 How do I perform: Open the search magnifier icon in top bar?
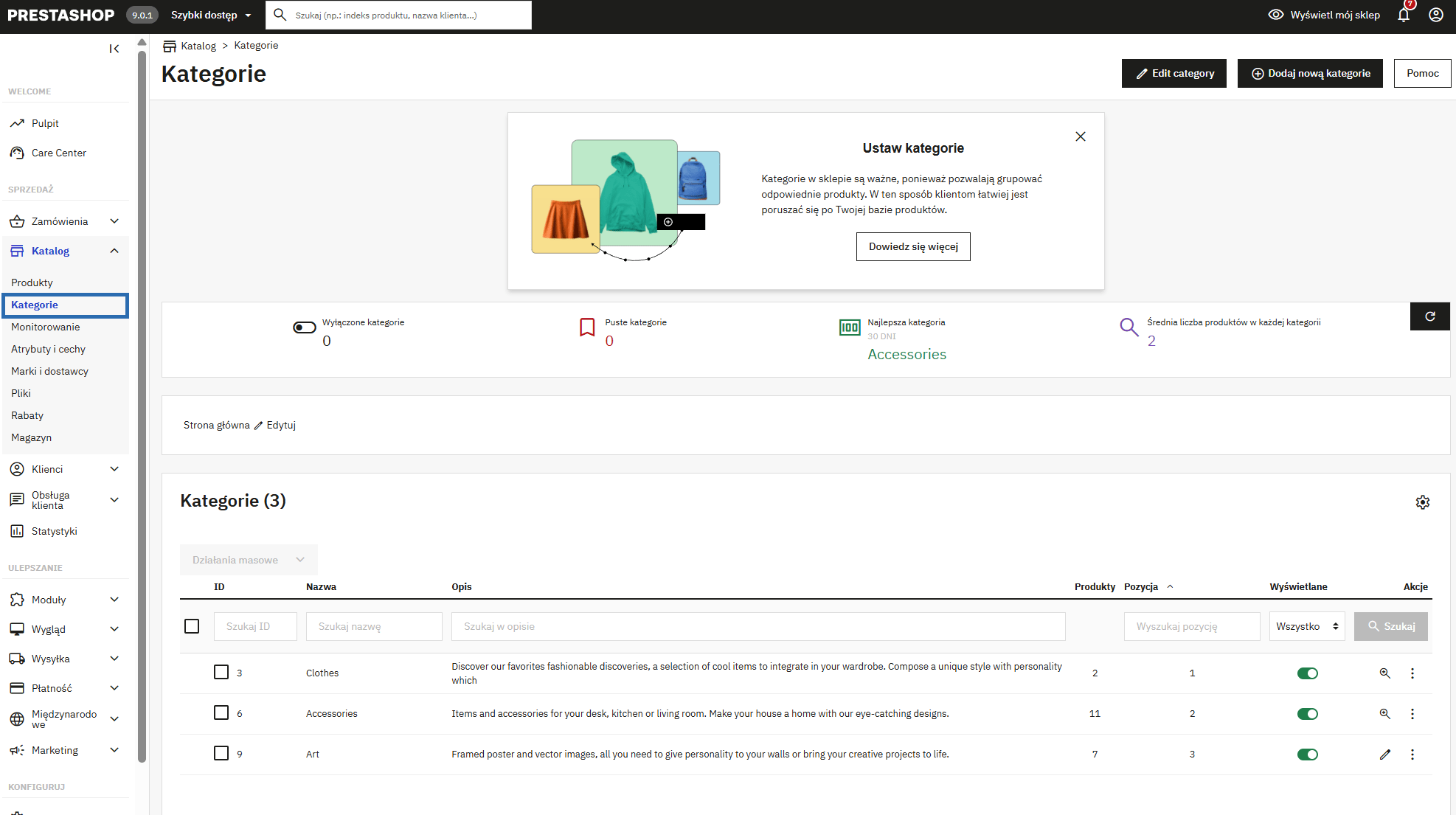279,15
